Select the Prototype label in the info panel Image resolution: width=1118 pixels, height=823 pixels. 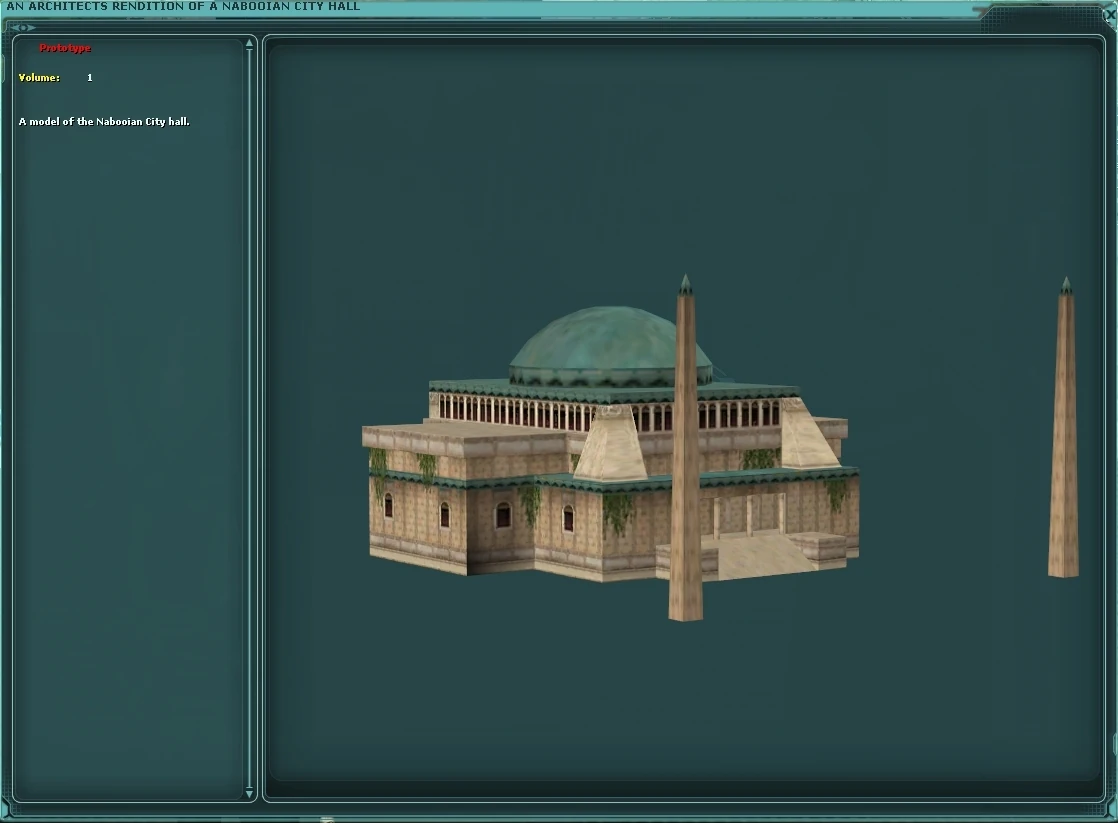coord(64,47)
